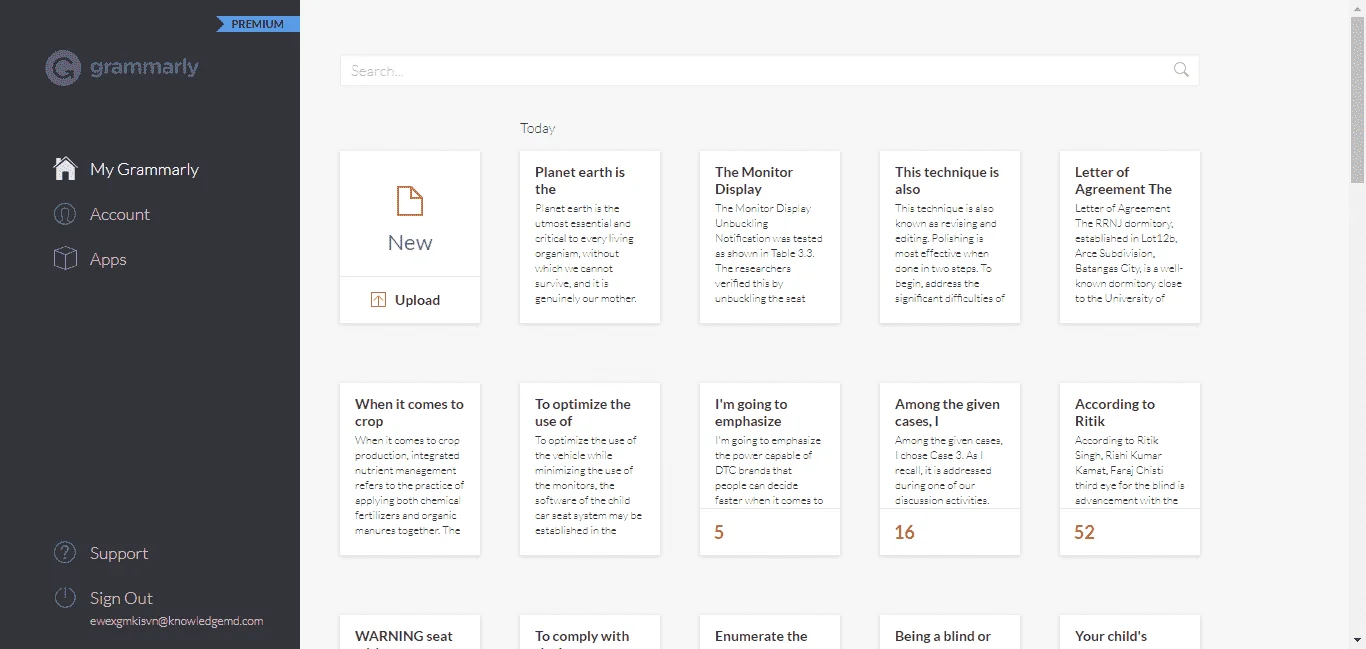Open 'Among the given cases, I' document

pyautogui.click(x=950, y=469)
